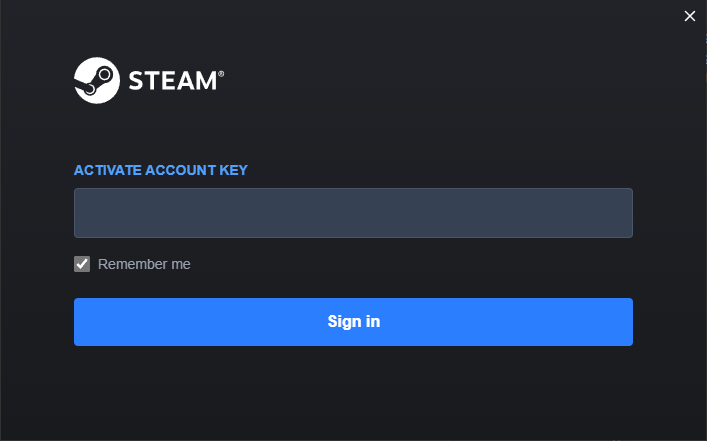Activate the empty field under ACTIVATE ACCOUNT KEY

(x=353, y=213)
